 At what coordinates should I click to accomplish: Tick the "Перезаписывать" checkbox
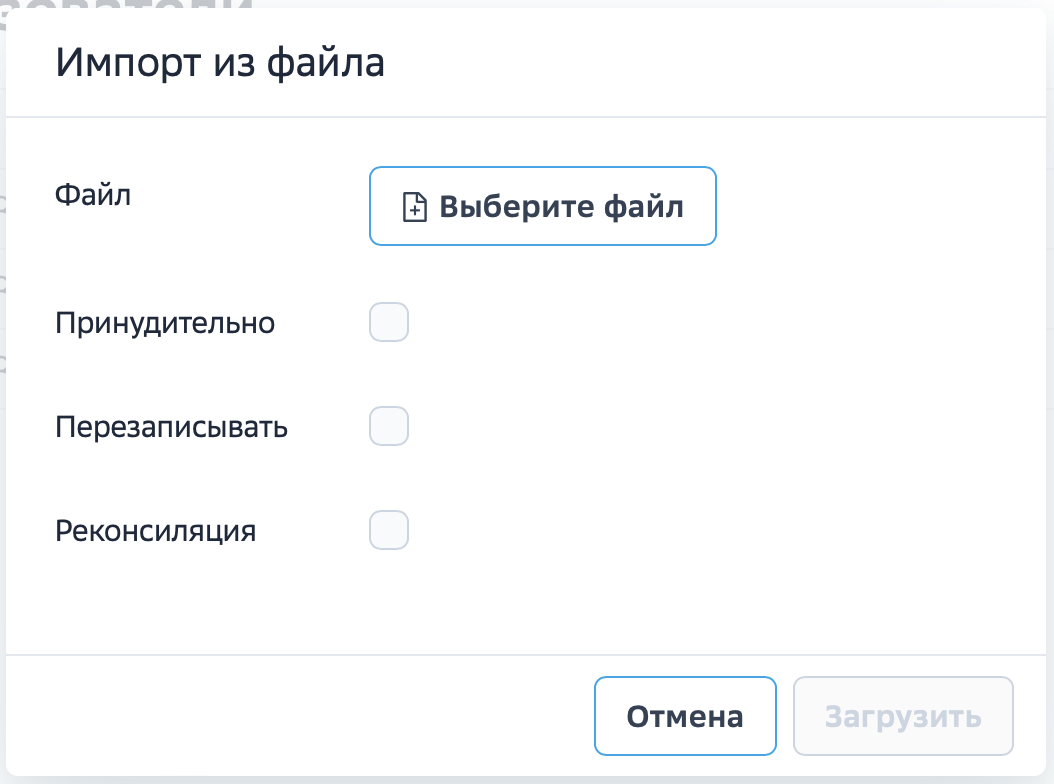click(x=389, y=426)
